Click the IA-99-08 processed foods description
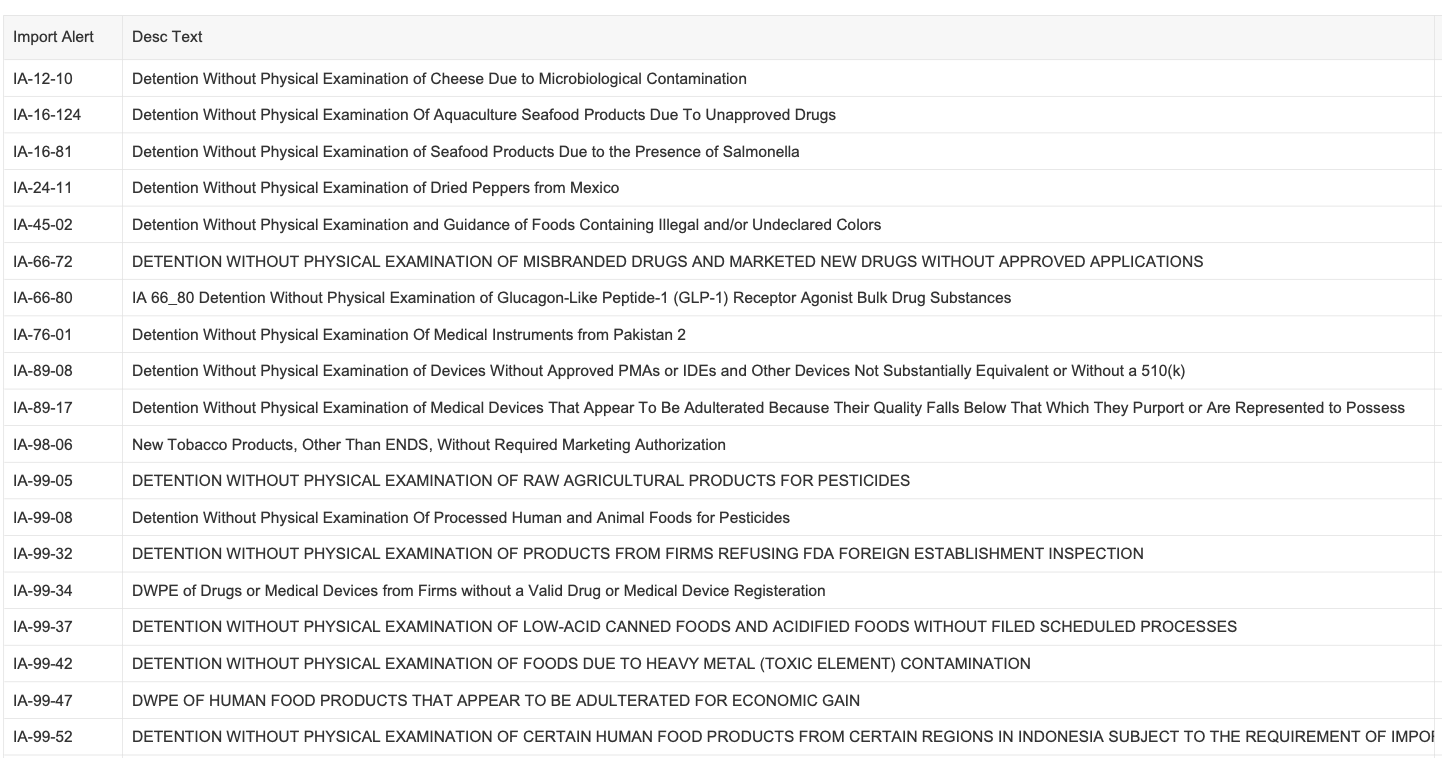 click(461, 518)
